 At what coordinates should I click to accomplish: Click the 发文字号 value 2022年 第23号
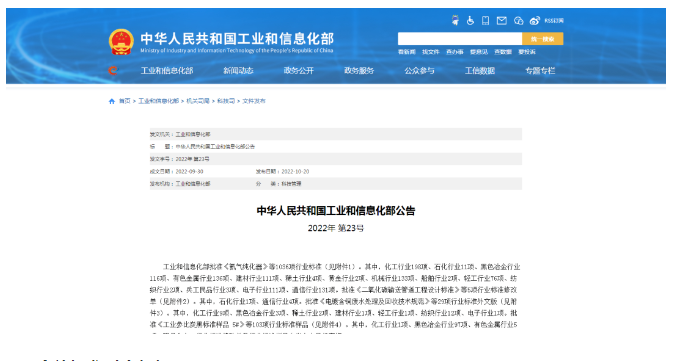(193, 159)
